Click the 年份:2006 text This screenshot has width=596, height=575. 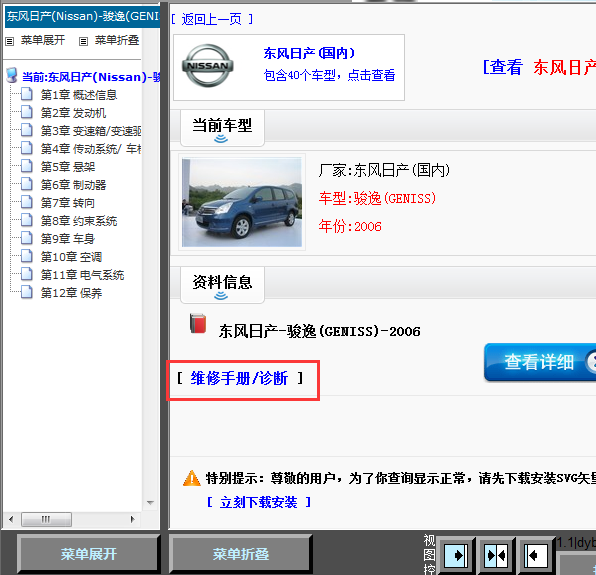(x=350, y=226)
